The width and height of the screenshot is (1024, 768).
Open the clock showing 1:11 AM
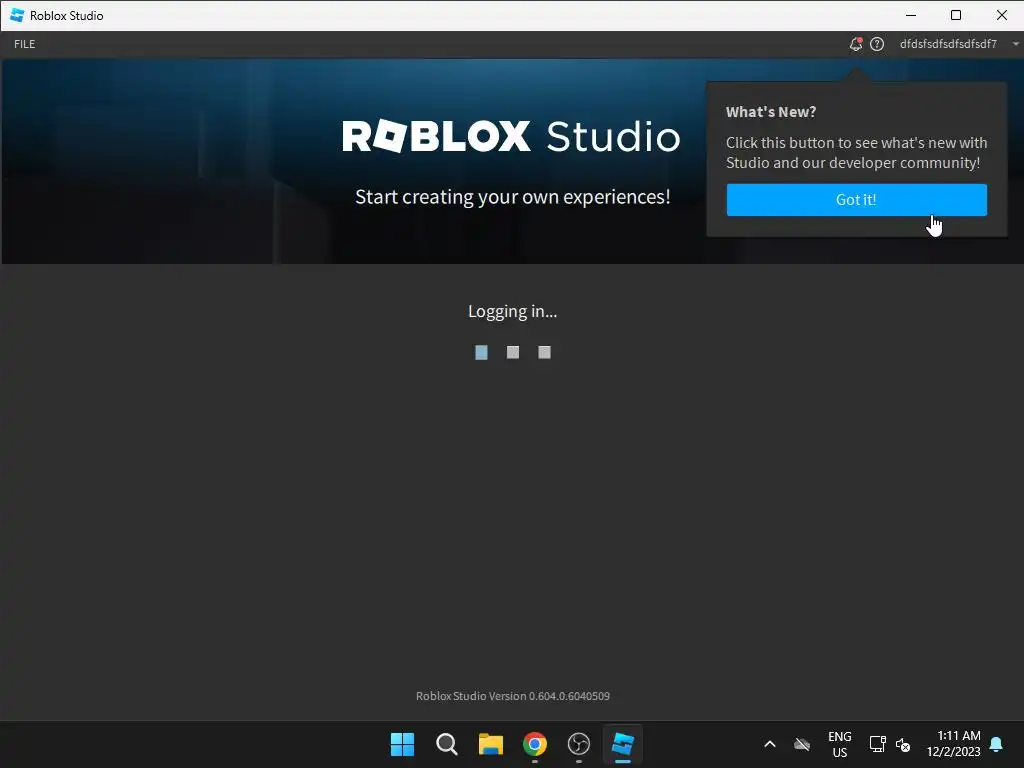[953, 744]
